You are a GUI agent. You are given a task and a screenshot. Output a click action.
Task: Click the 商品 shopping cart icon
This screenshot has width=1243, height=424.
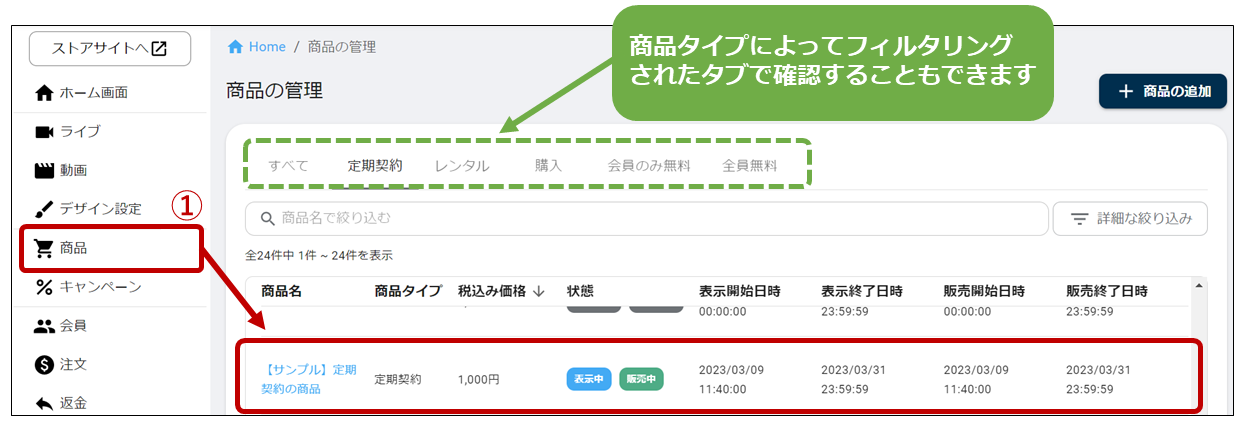click(x=44, y=248)
